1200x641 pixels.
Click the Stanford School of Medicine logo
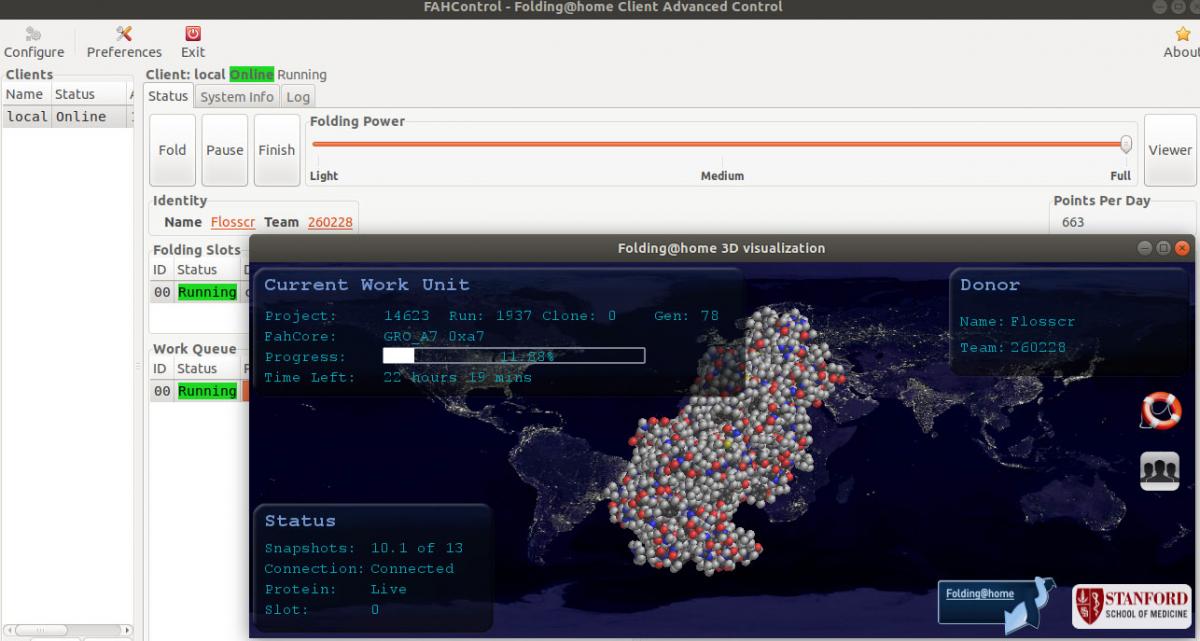1131,605
